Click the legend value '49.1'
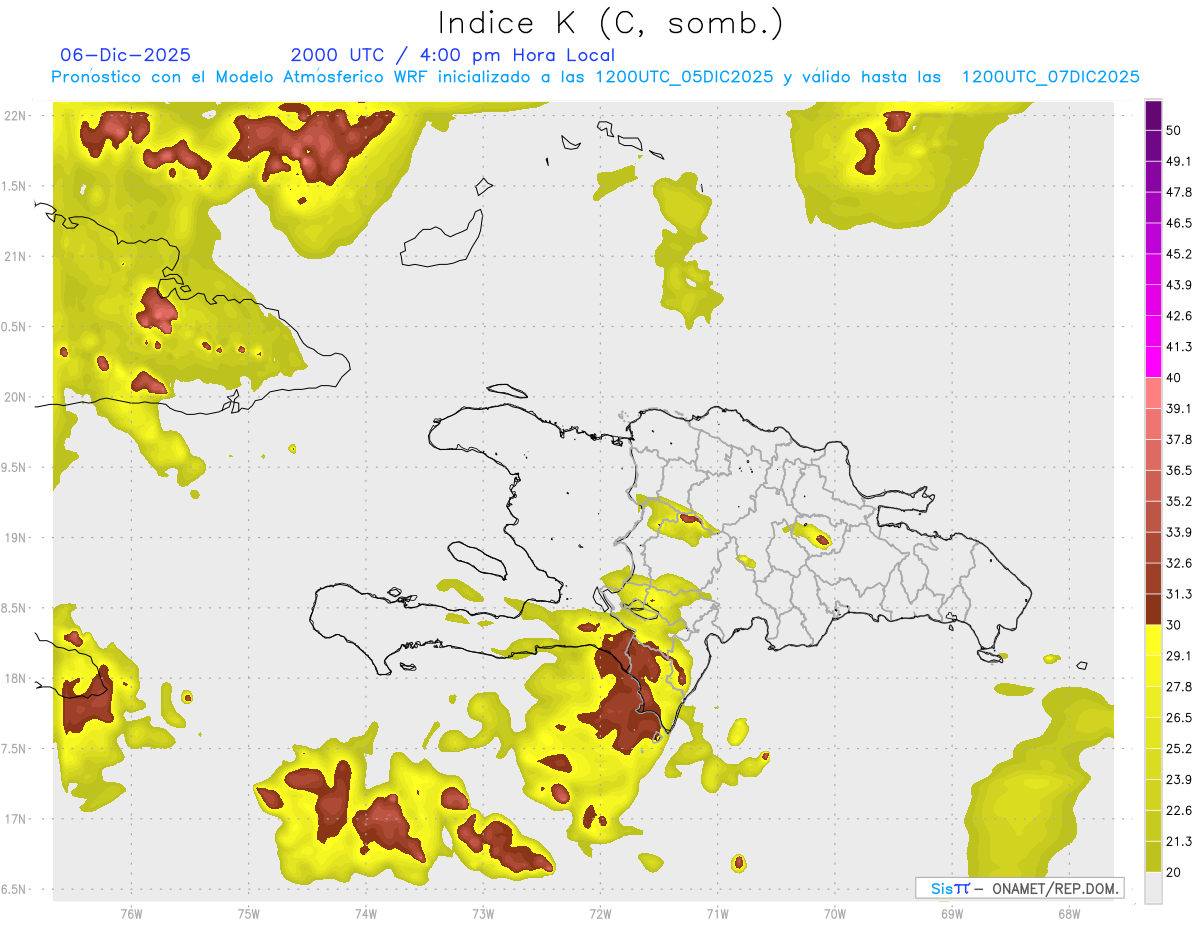1200x927 pixels. pos(1179,162)
